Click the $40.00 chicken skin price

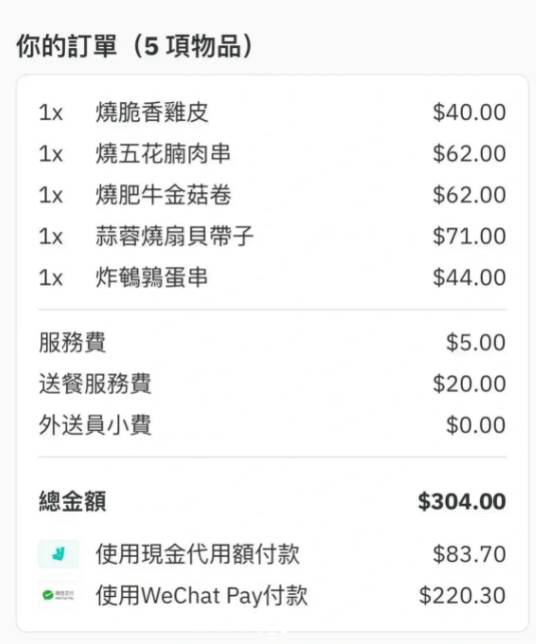(x=469, y=113)
